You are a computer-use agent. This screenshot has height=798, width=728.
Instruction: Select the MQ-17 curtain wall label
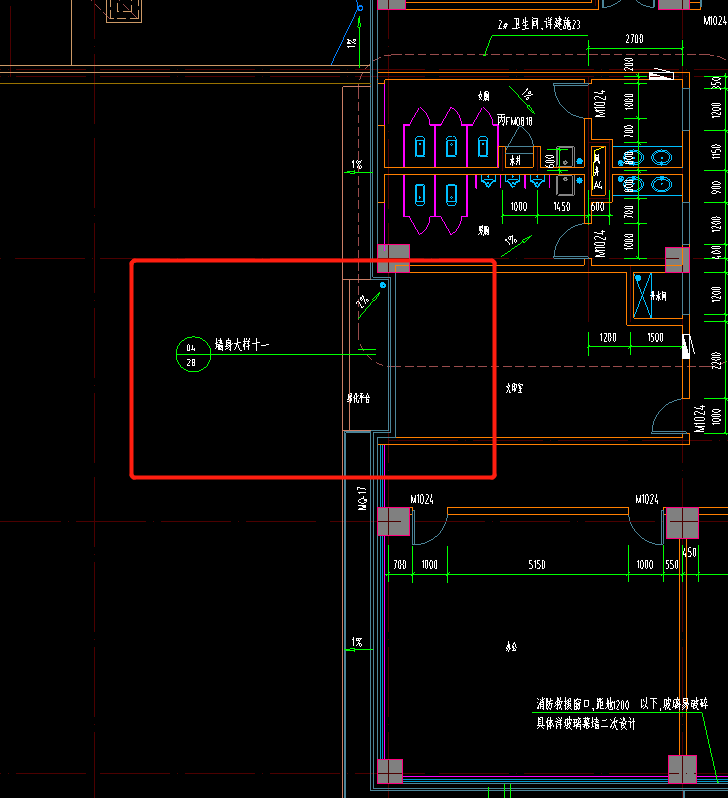point(362,498)
